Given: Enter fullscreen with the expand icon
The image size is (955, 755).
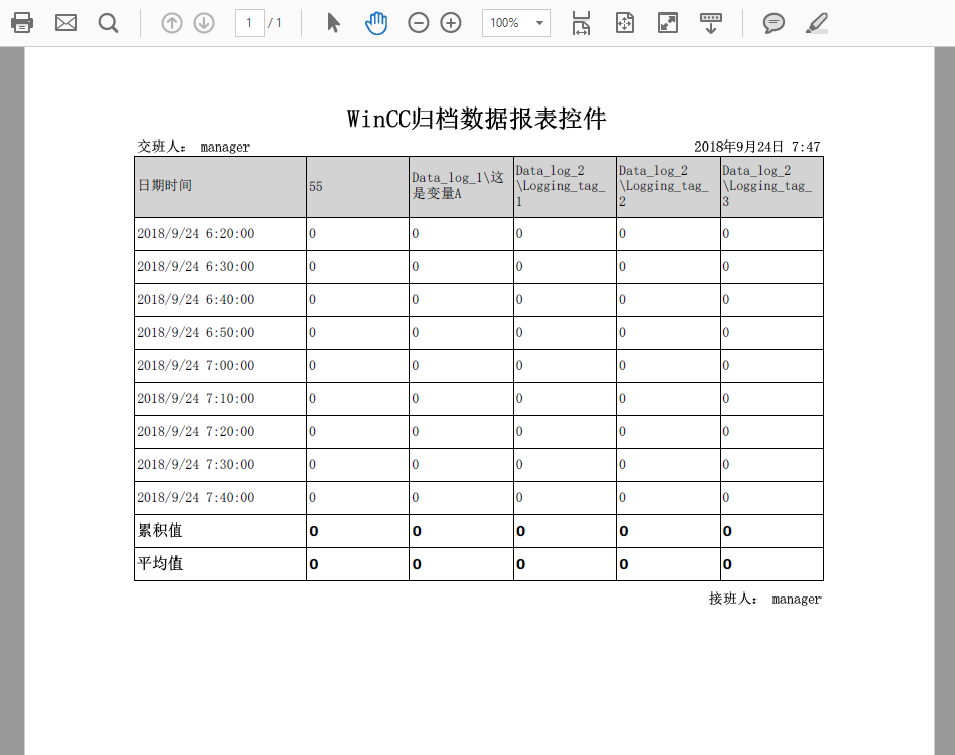Looking at the screenshot, I should tap(668, 22).
